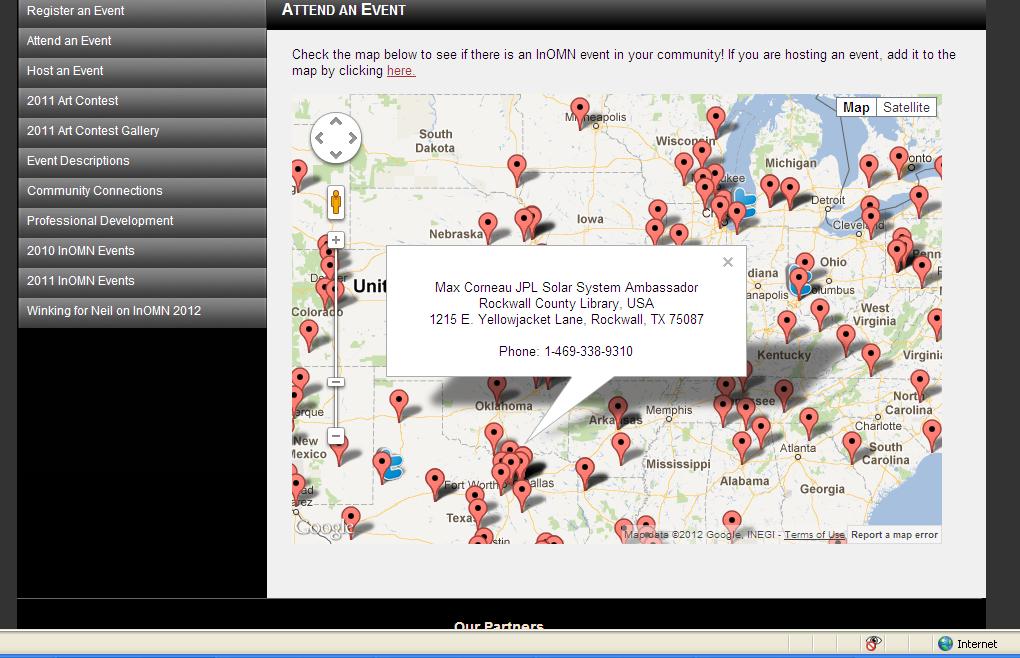Image resolution: width=1020 pixels, height=658 pixels.
Task: Close the Rockwall County Library info popup
Action: 728,262
